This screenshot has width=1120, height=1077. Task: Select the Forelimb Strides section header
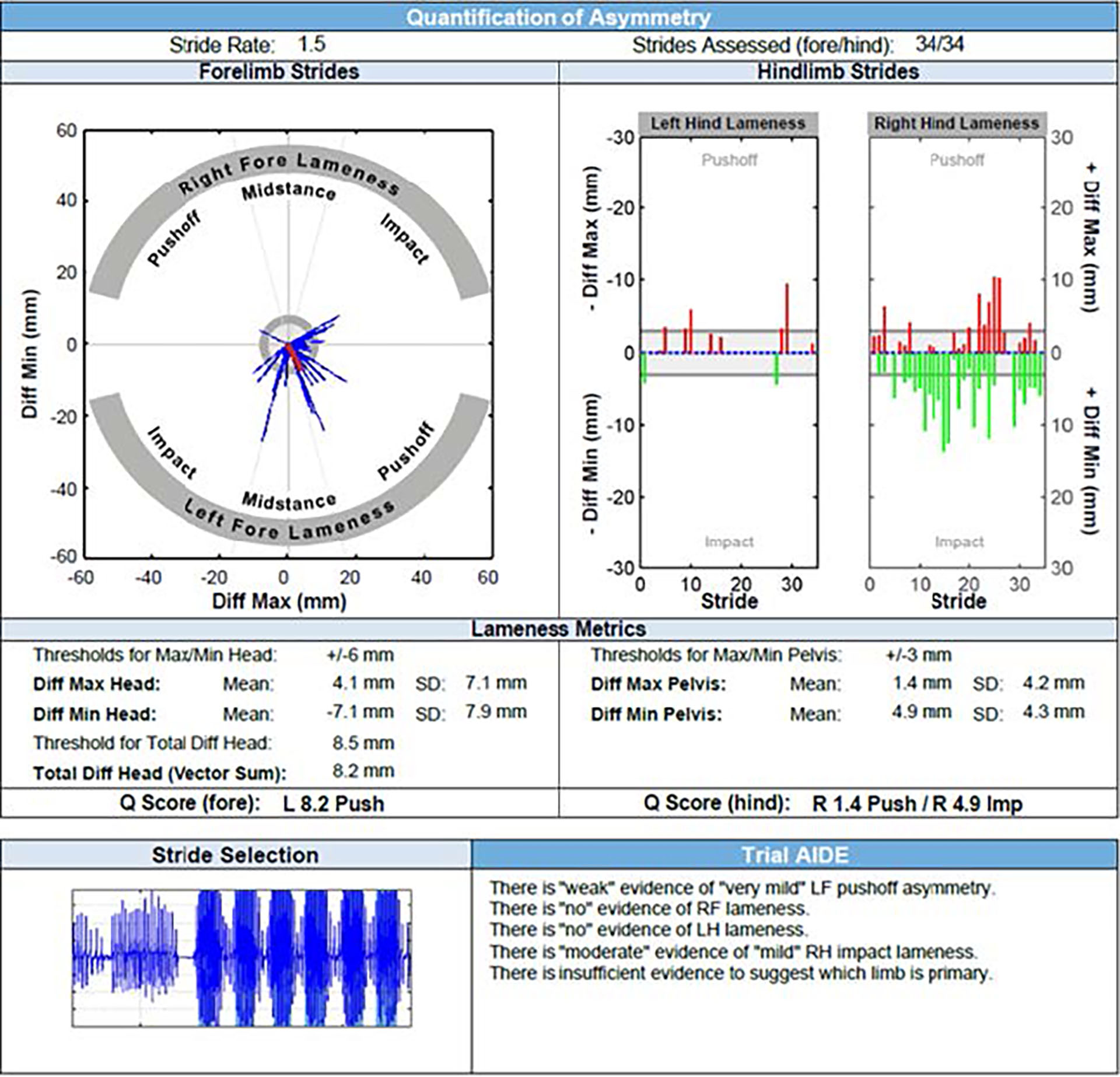(x=279, y=72)
